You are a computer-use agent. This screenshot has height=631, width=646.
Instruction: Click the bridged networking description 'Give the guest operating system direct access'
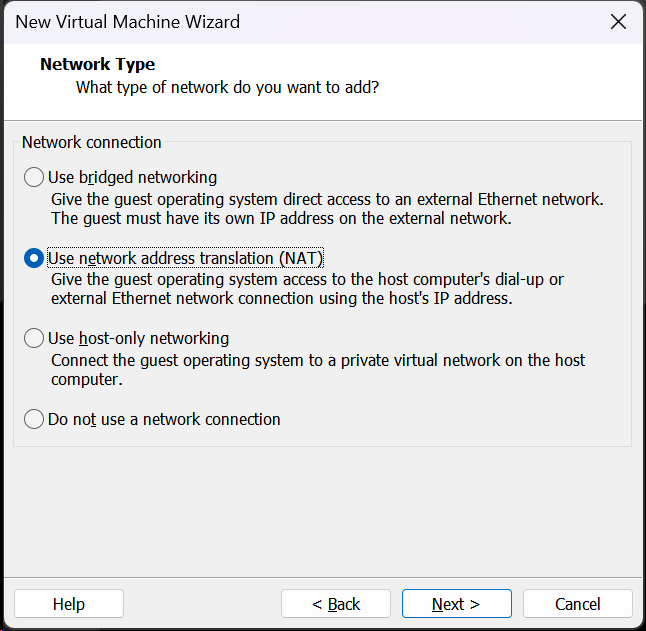click(327, 209)
